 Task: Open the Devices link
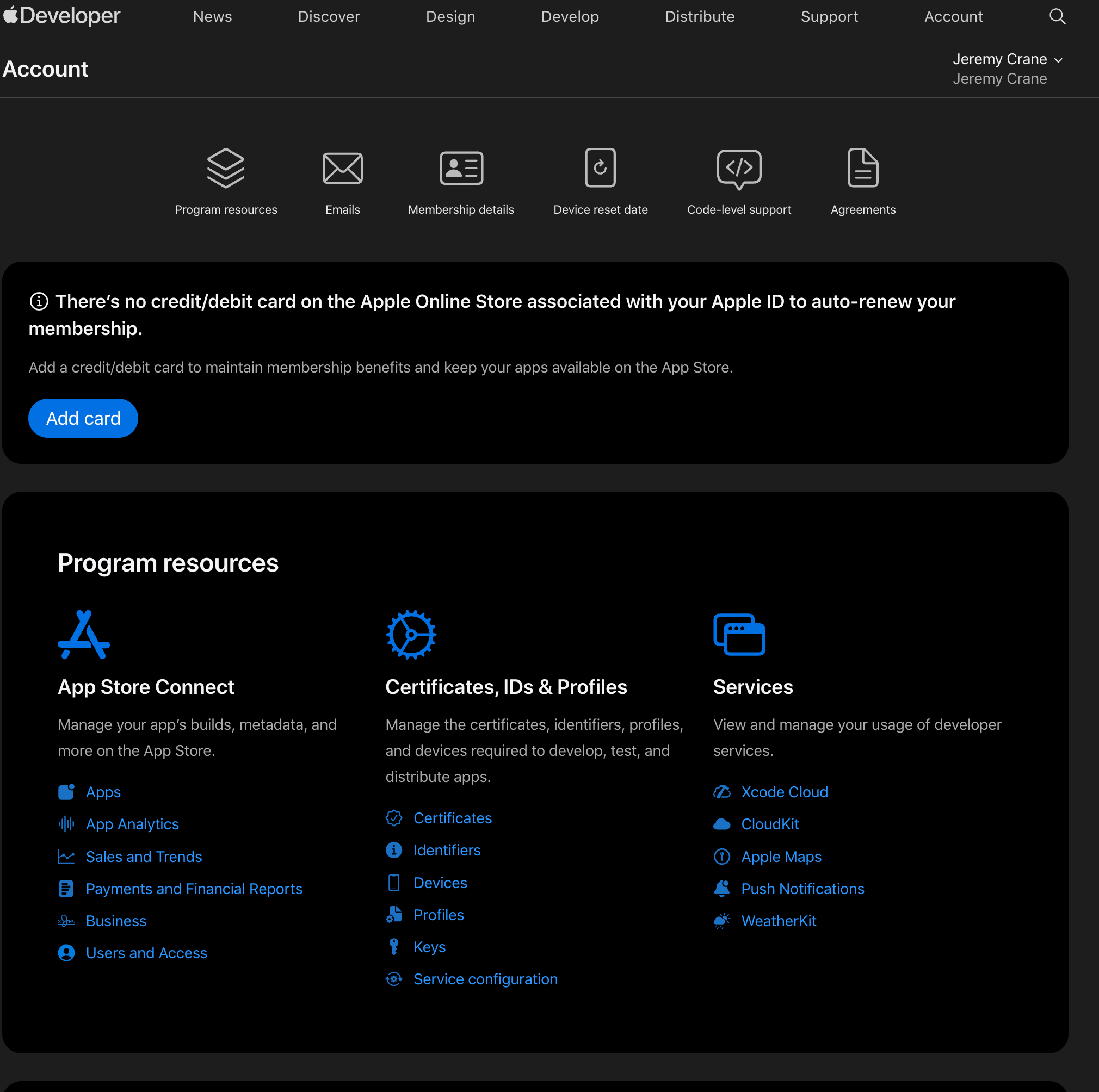tap(440, 882)
